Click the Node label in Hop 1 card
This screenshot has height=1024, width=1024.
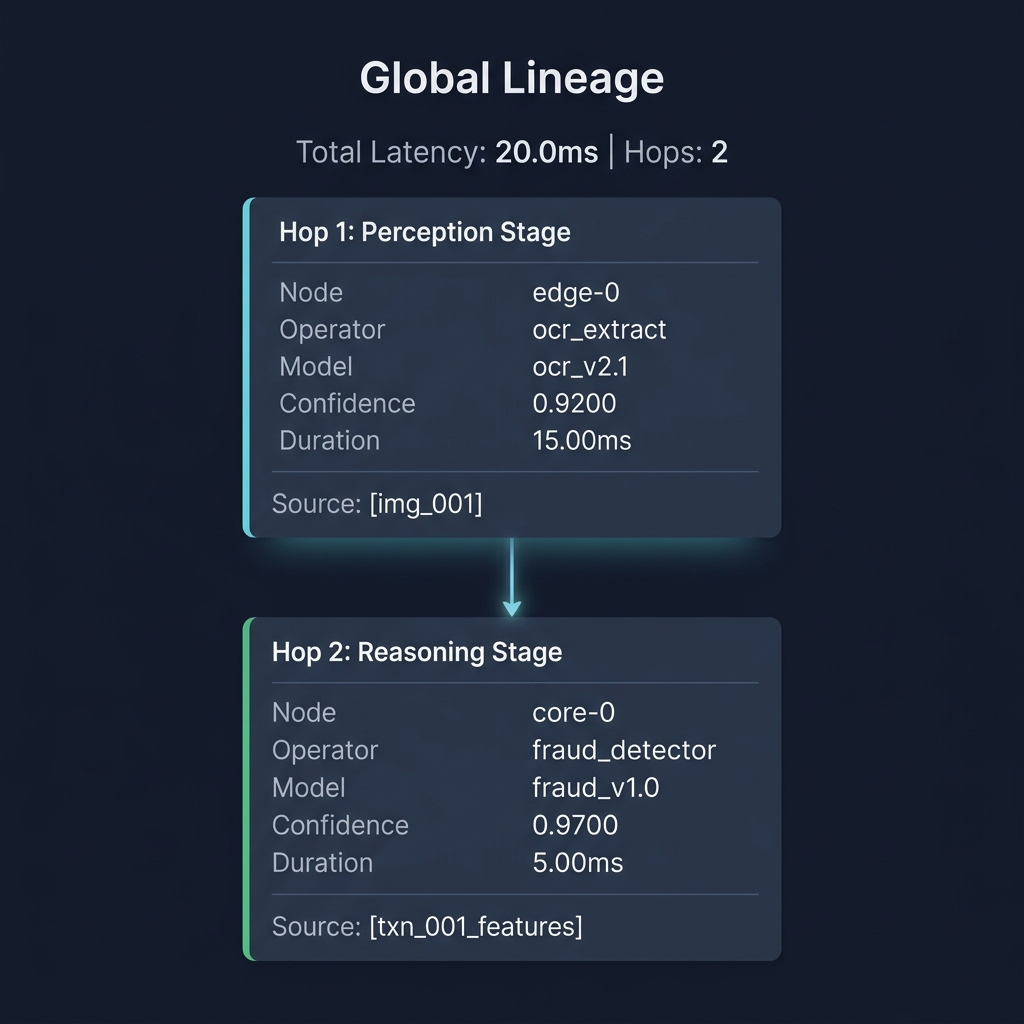click(x=311, y=293)
